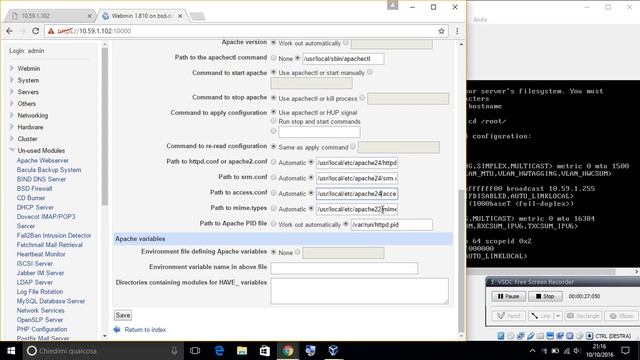The height and width of the screenshot is (360, 640).
Task: Open Task View on the taskbar
Action: 195,351
